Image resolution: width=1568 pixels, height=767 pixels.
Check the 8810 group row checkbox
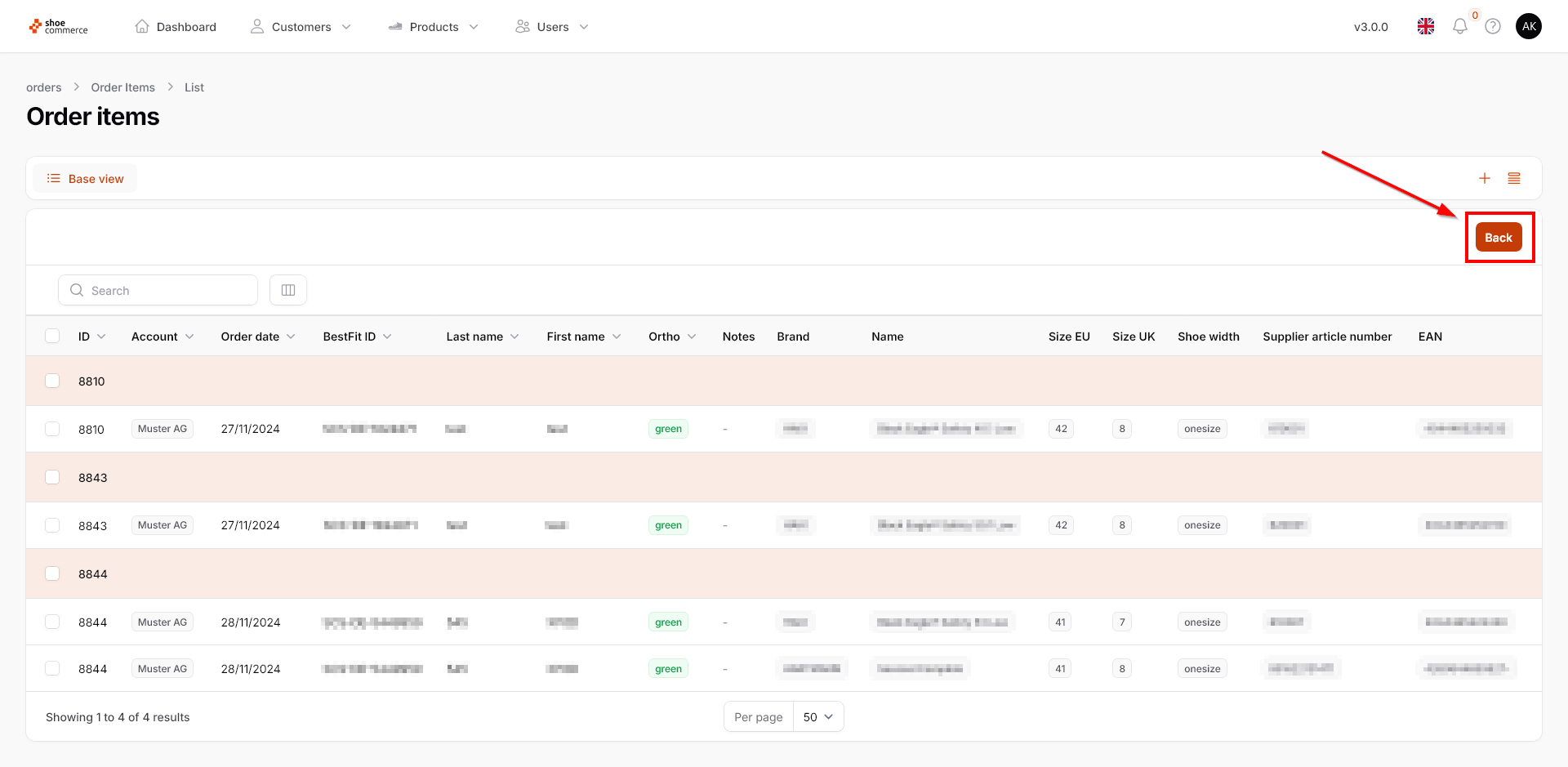point(52,381)
